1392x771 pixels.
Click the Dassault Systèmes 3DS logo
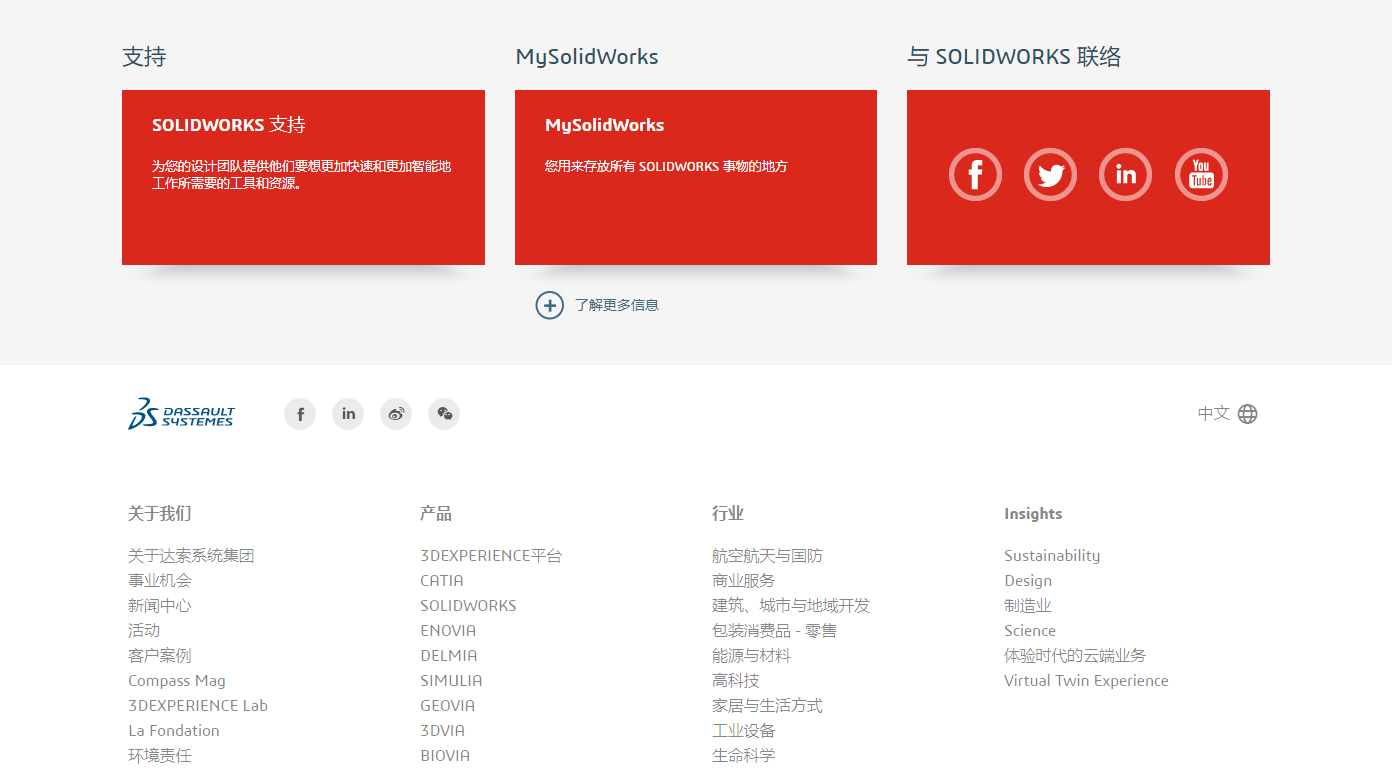(x=181, y=413)
